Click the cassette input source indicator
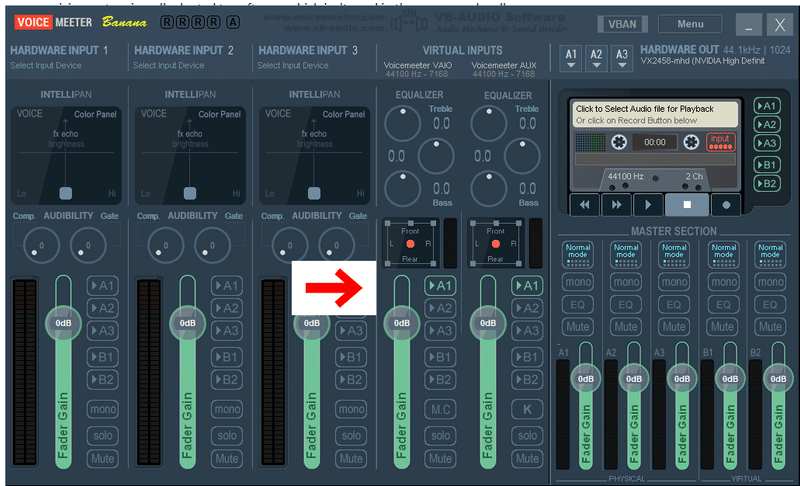This screenshot has height=486, width=800. (720, 142)
